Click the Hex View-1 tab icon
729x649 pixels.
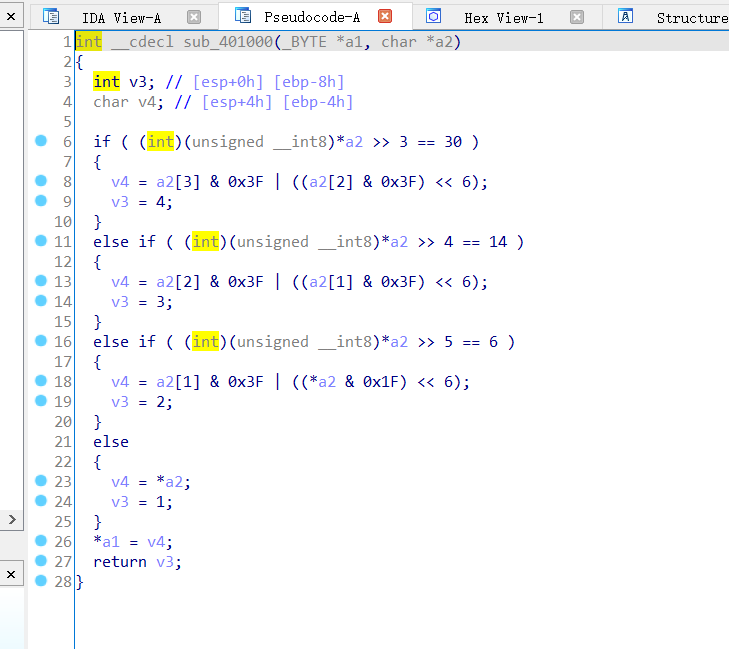pyautogui.click(x=433, y=17)
